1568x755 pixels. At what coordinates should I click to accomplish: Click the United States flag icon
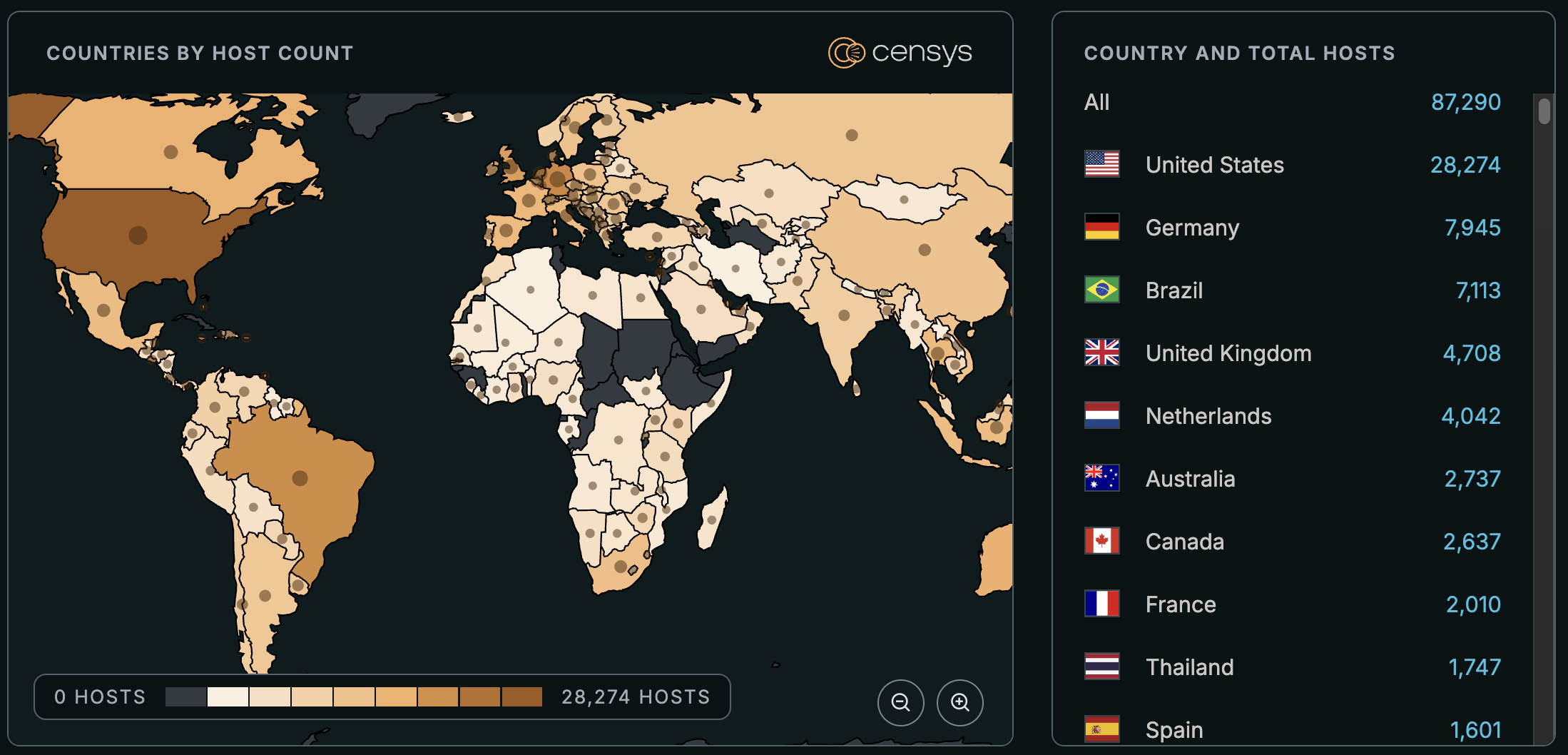(x=1101, y=165)
